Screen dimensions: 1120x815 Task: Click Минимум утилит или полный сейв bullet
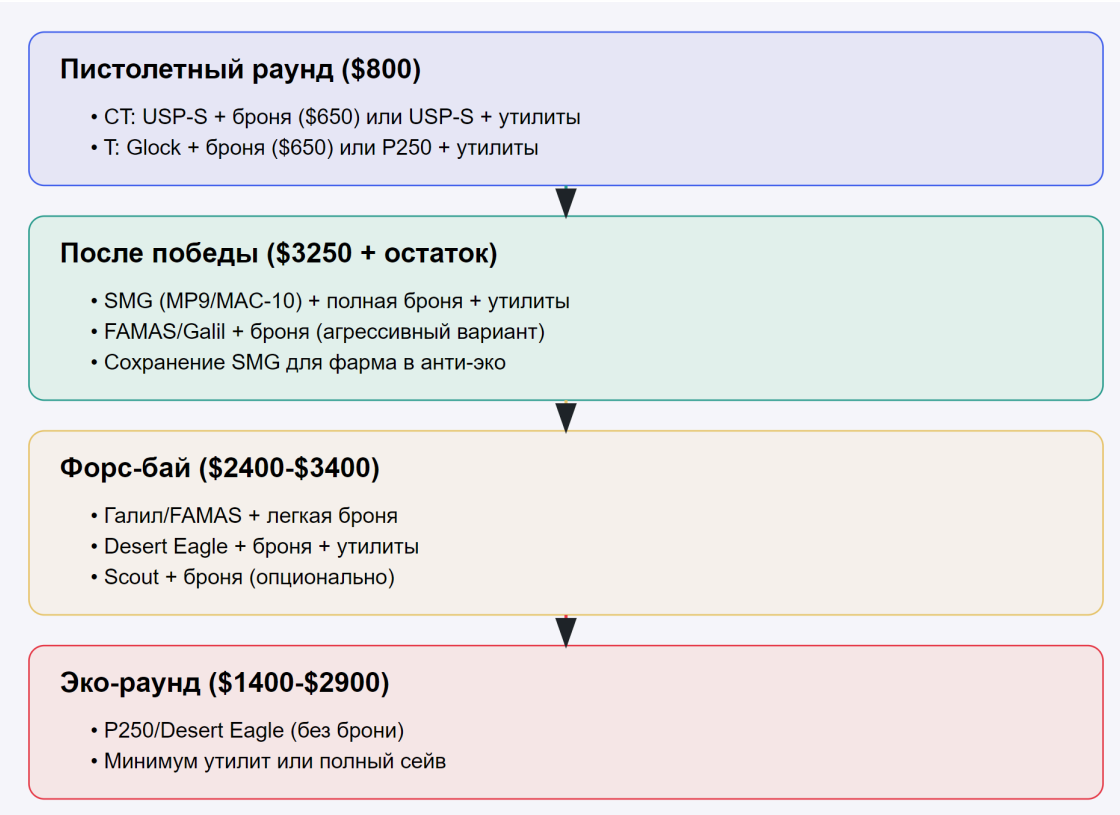(274, 762)
